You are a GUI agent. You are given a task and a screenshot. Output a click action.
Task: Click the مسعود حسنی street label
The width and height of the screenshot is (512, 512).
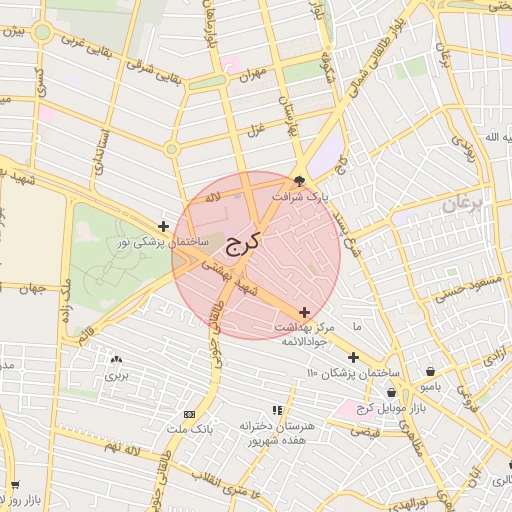tap(468, 289)
